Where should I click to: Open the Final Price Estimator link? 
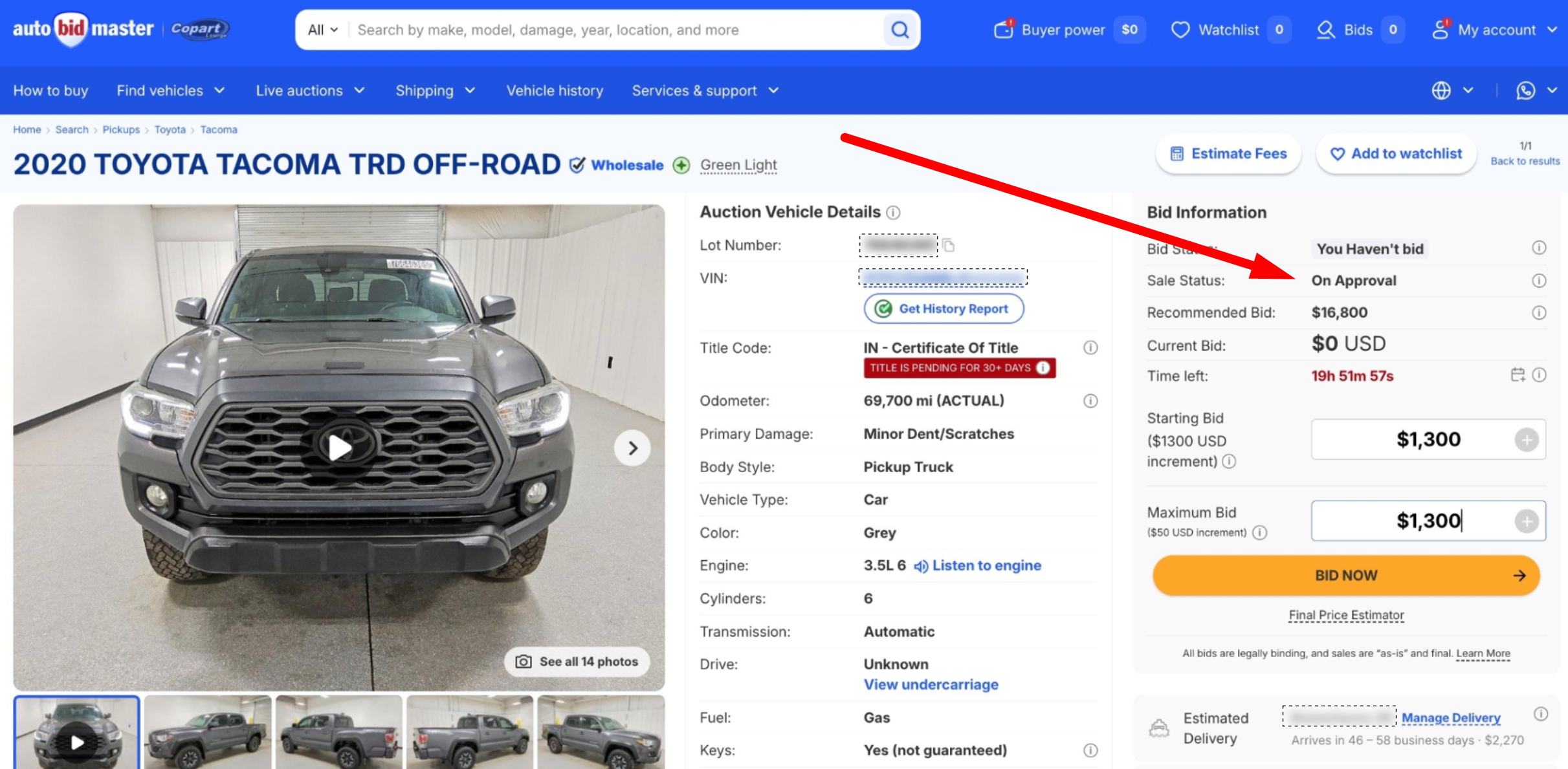click(x=1346, y=615)
